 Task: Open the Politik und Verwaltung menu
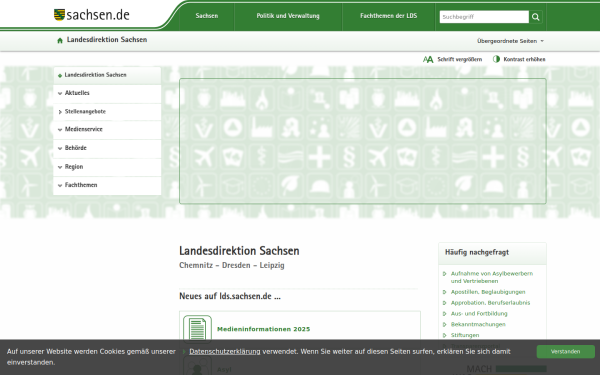288,16
